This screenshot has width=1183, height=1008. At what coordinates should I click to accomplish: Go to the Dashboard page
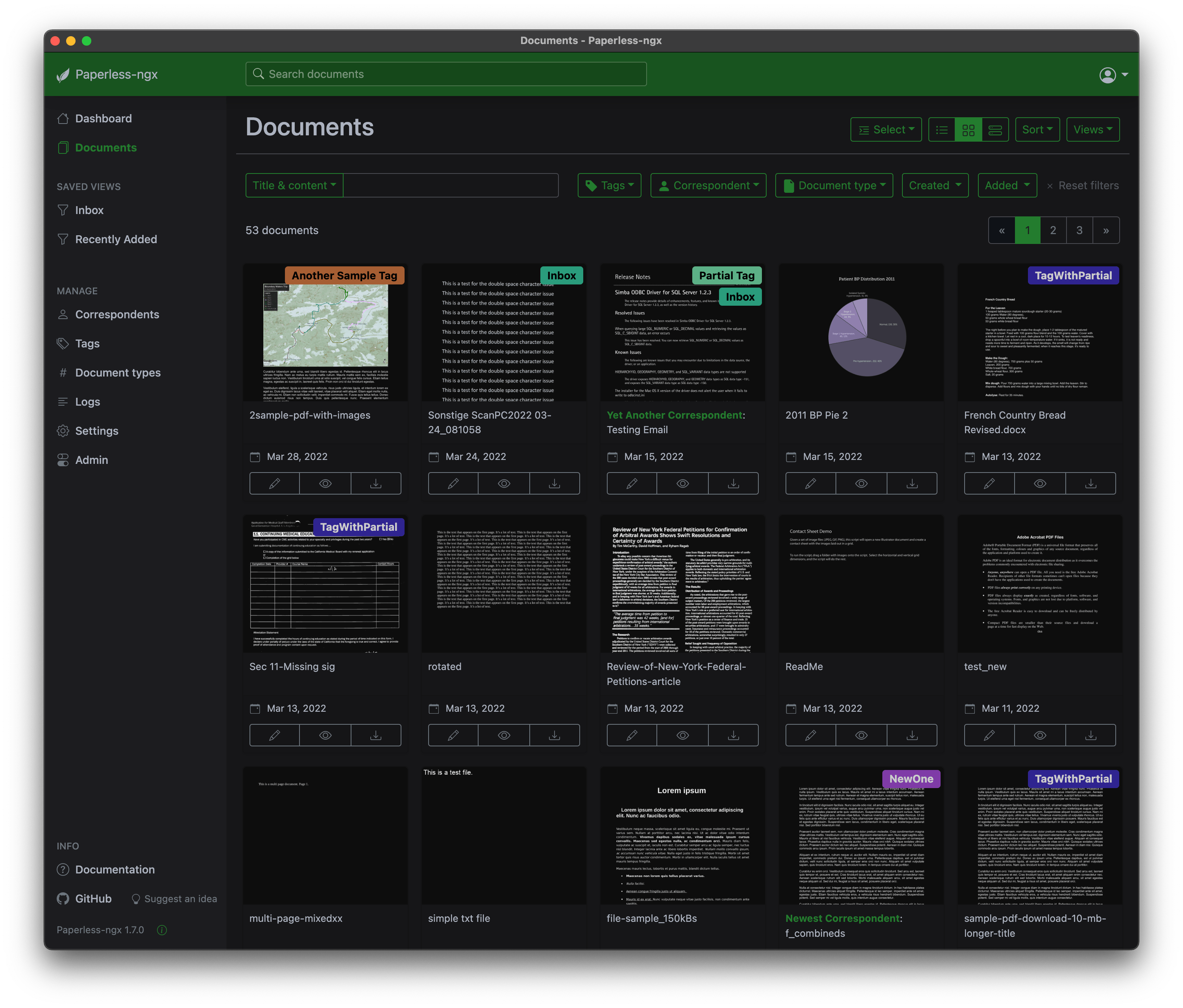[x=104, y=118]
